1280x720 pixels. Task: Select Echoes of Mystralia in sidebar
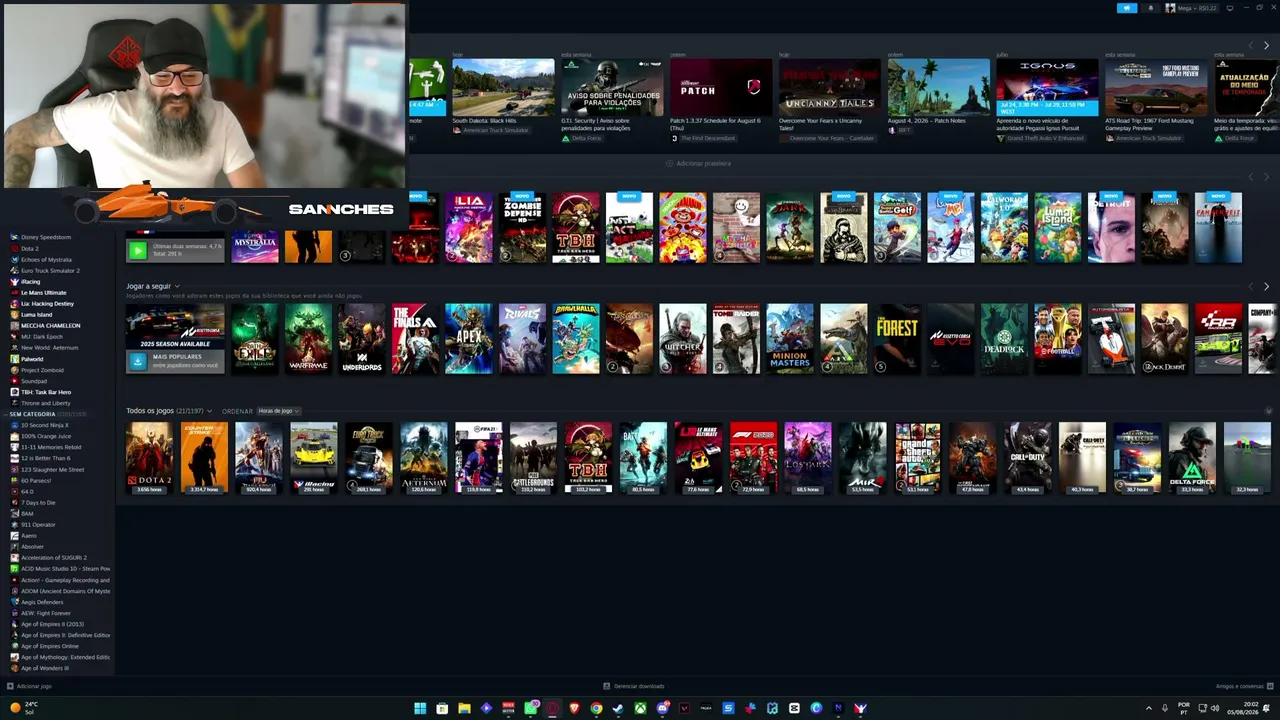46,259
